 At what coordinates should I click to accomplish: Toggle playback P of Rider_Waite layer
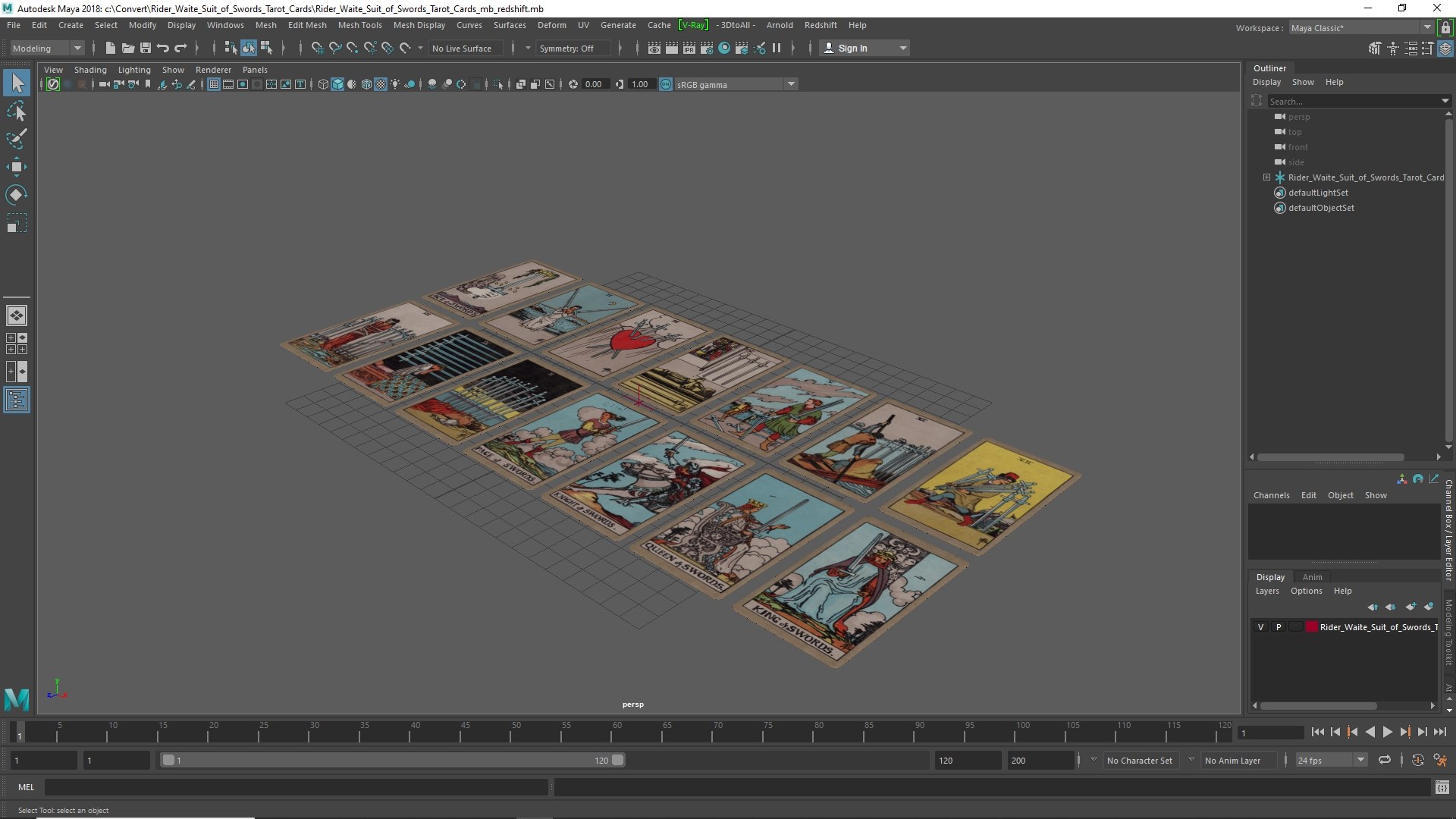(x=1279, y=627)
